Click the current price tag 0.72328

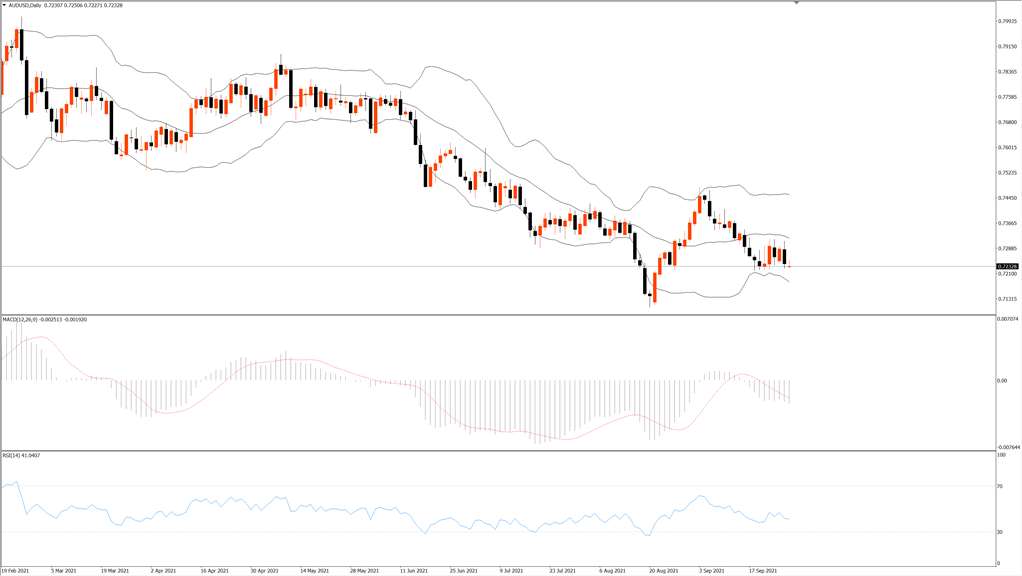coord(1008,266)
